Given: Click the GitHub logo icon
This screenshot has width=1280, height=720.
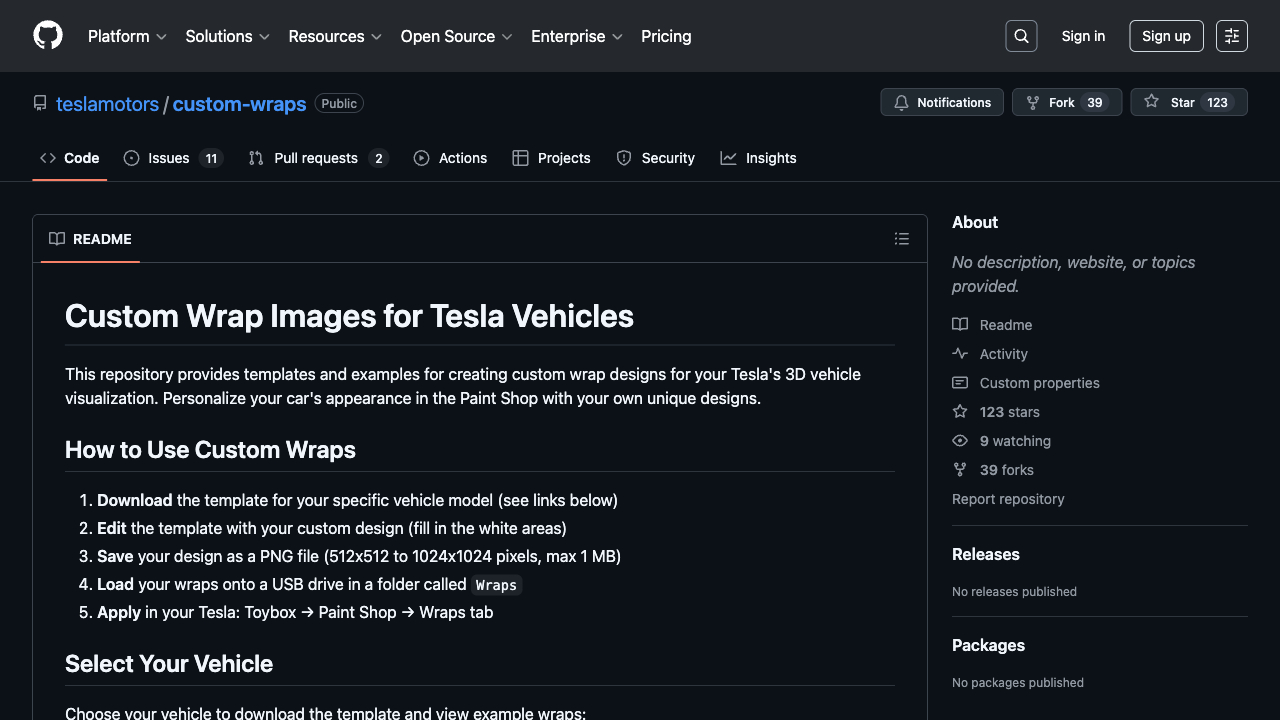Looking at the screenshot, I should tap(48, 36).
